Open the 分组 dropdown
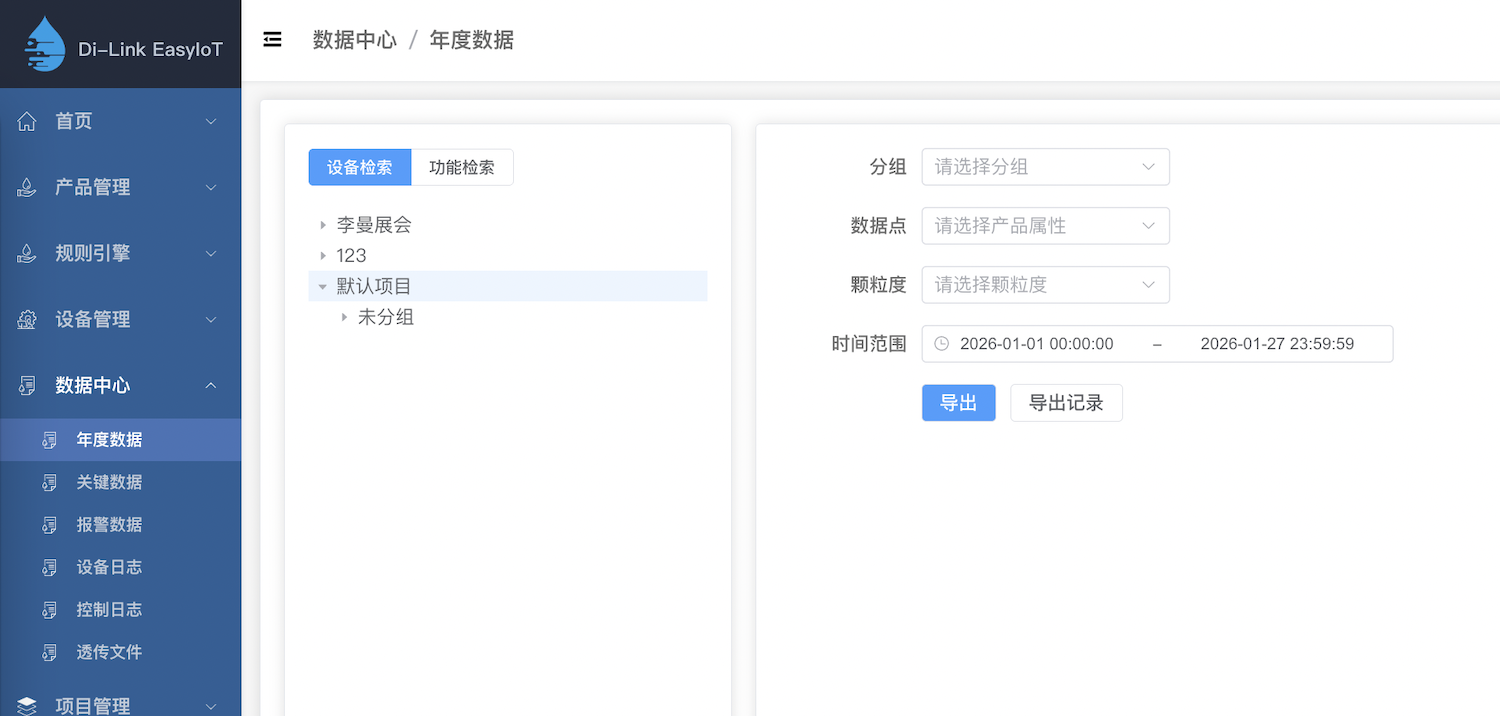This screenshot has height=716, width=1500. [x=1045, y=167]
